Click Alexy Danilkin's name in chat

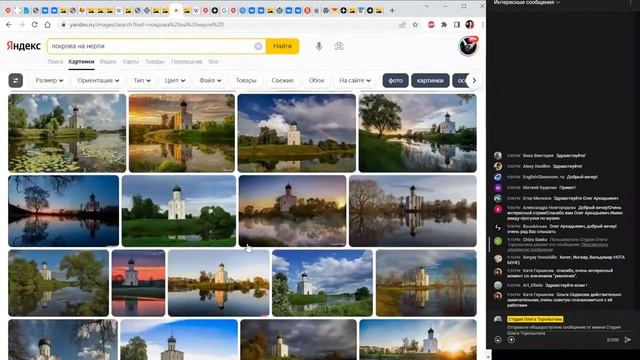[536, 166]
